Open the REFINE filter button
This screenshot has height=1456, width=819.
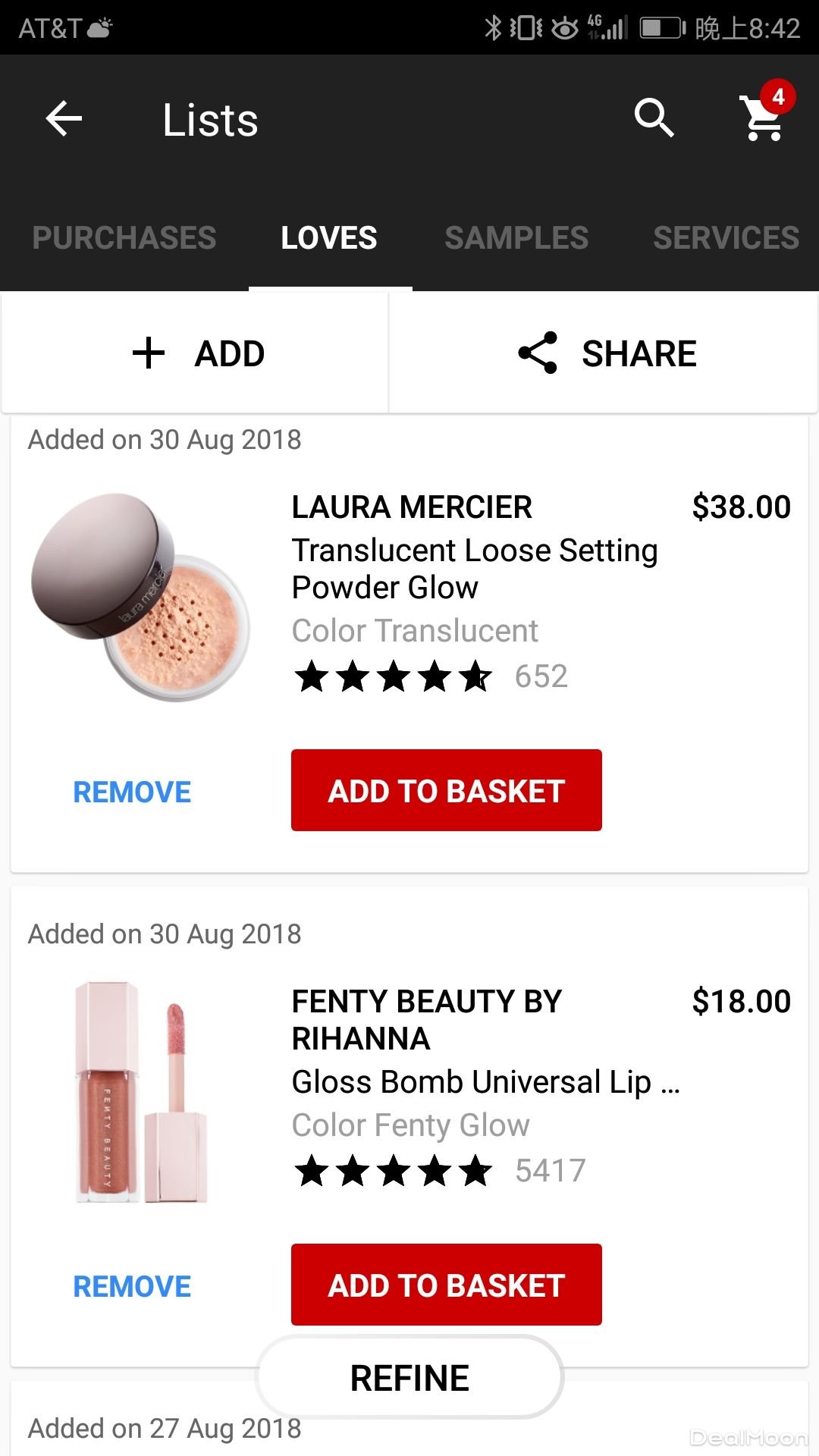click(x=409, y=1377)
